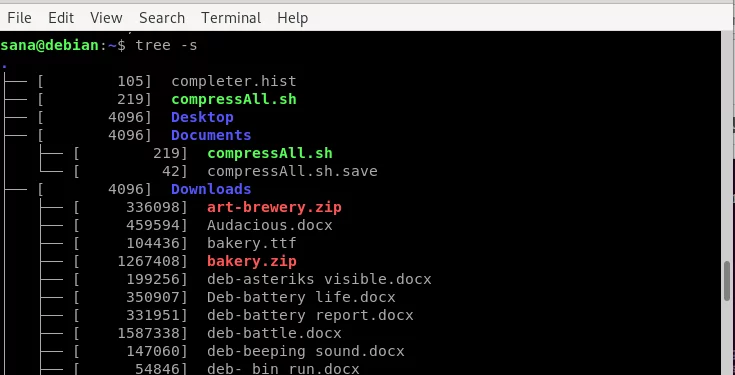735x375 pixels.
Task: Click the Documents directory entry
Action: [211, 135]
